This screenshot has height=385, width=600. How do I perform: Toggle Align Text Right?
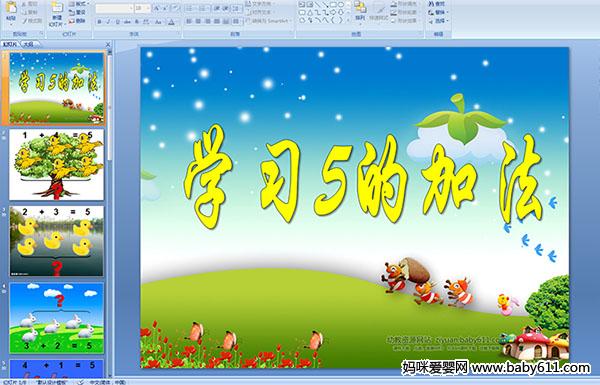[x=207, y=21]
